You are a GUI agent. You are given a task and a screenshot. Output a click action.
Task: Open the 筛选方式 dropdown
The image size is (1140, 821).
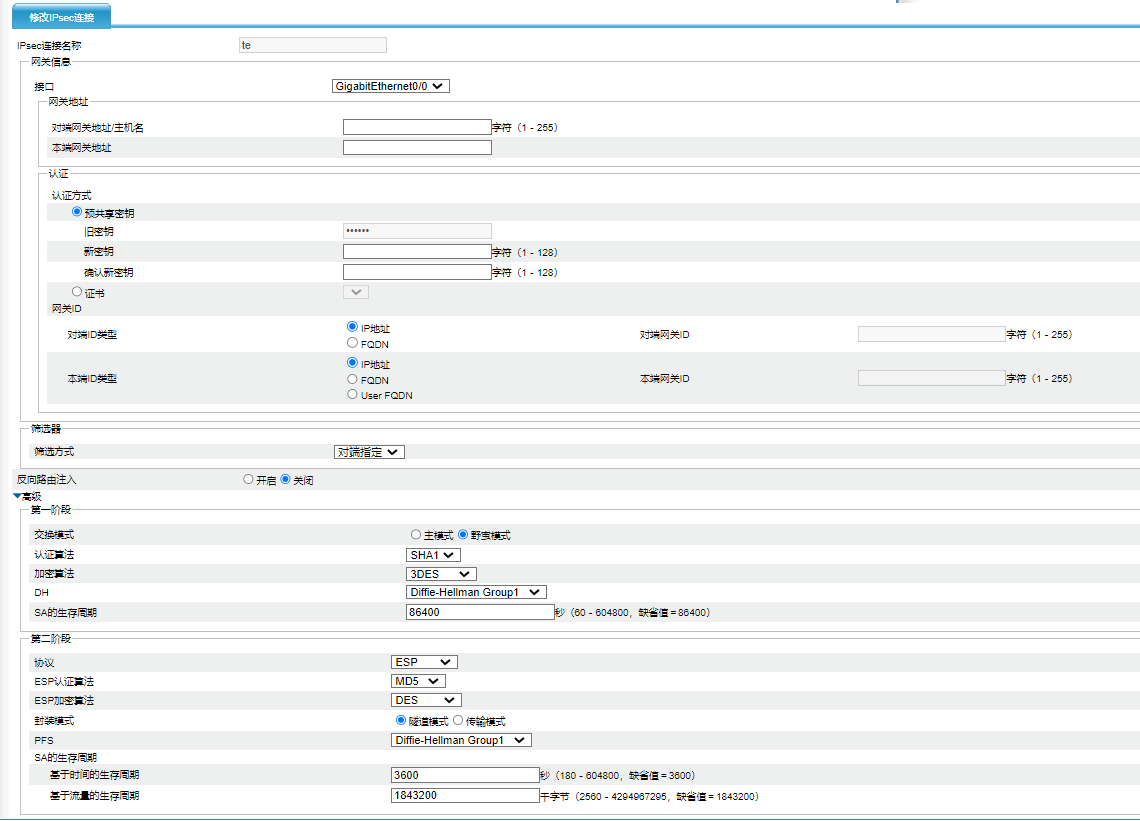369,452
